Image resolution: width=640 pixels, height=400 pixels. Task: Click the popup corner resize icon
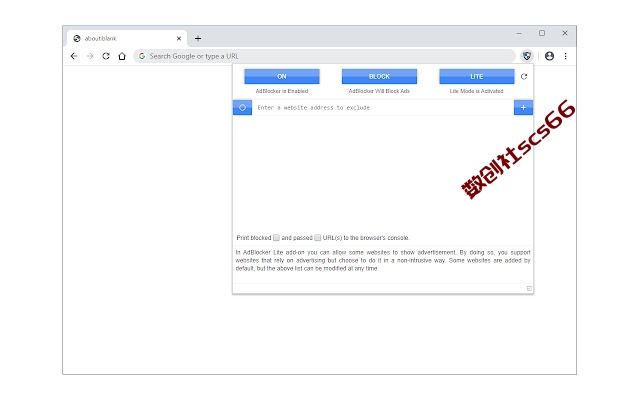529,289
